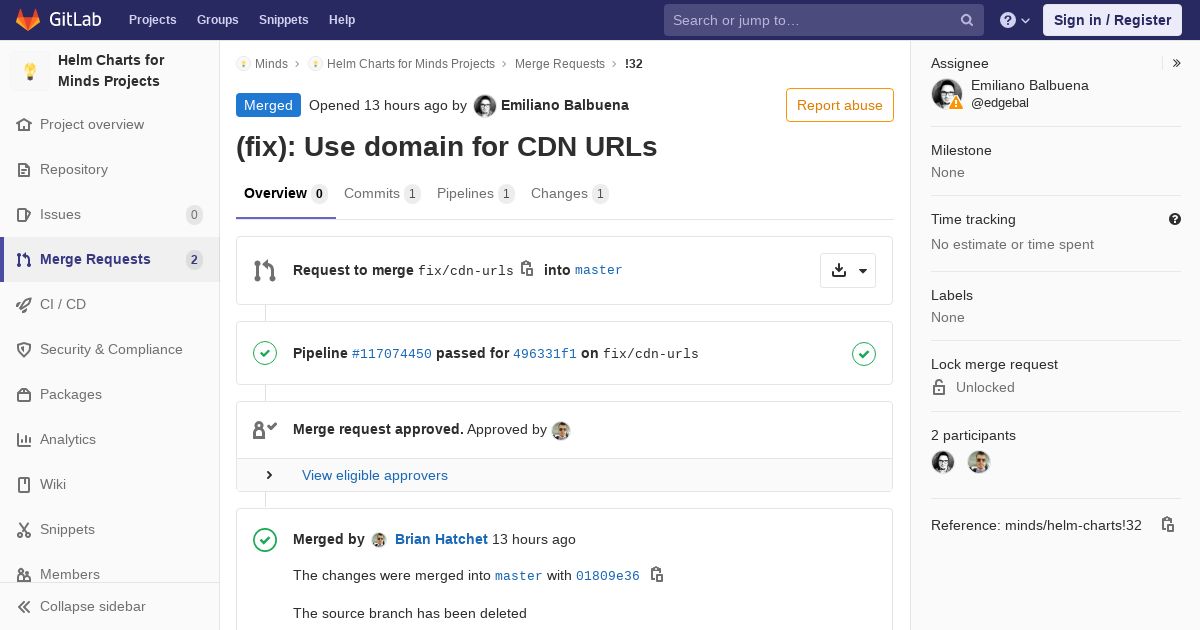Open the View eligible approvers link
The image size is (1200, 630).
pos(375,476)
